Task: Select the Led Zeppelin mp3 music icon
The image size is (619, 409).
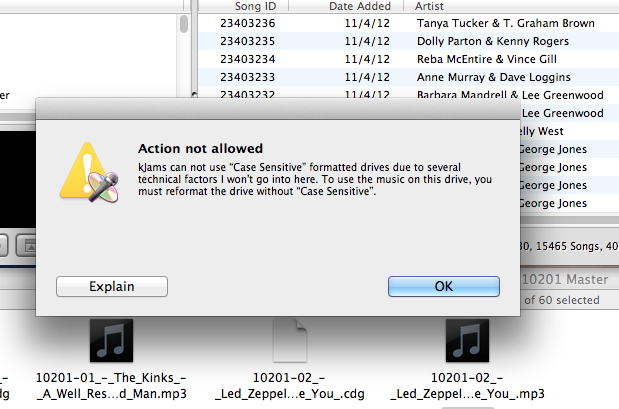Action: click(467, 343)
